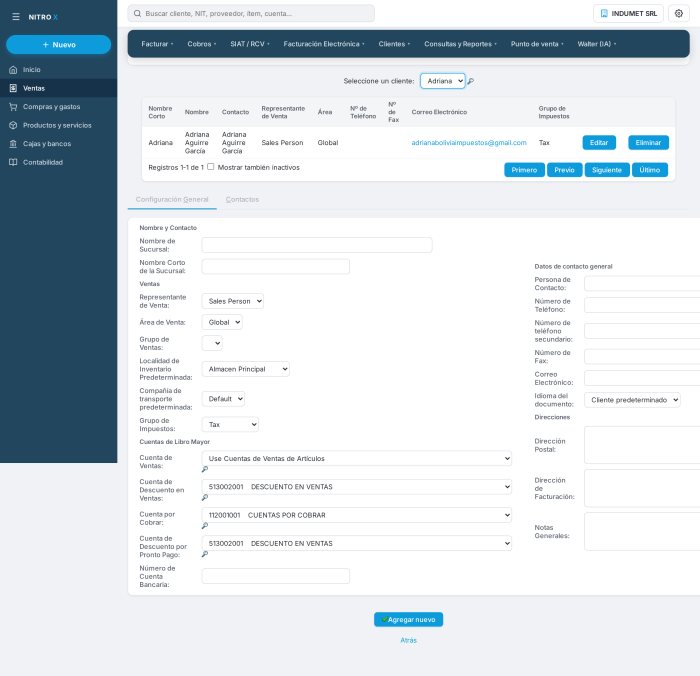Image resolution: width=700 pixels, height=676 pixels.
Task: Click the Nuevo button
Action: point(58,45)
